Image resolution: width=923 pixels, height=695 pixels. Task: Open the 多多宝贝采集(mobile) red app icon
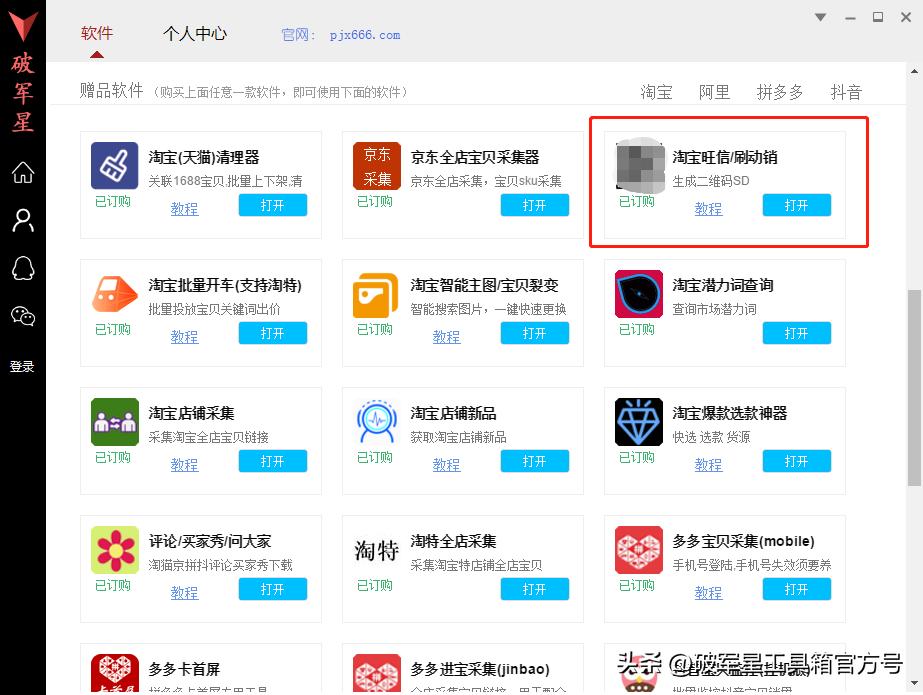click(637, 550)
